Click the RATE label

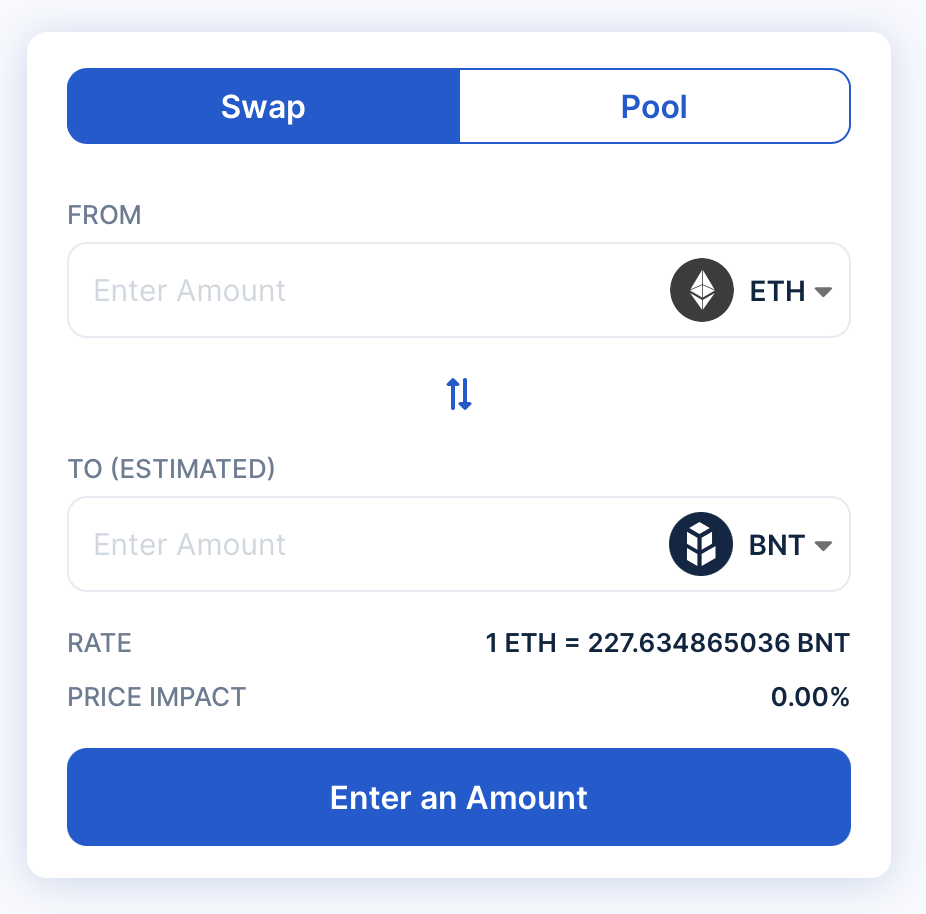tap(99, 643)
